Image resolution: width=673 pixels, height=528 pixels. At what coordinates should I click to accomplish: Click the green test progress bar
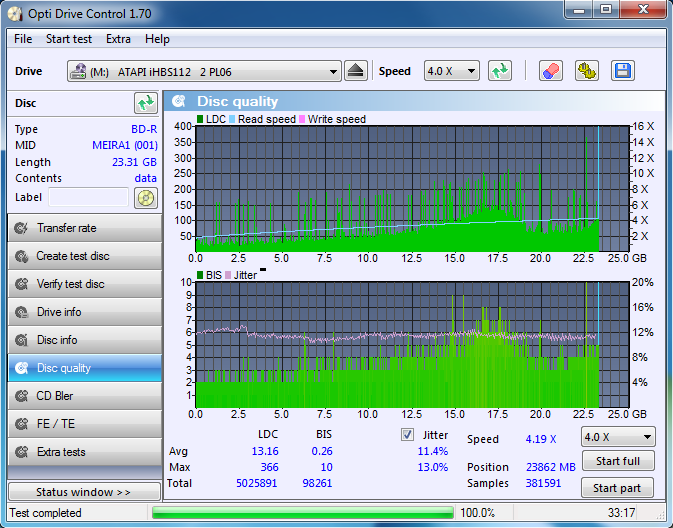303,513
